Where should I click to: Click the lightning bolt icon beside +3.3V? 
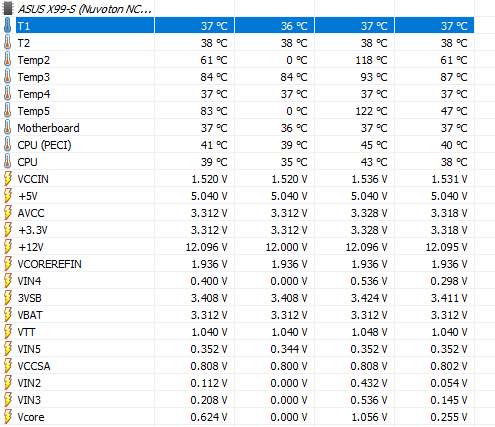pyautogui.click(x=8, y=230)
